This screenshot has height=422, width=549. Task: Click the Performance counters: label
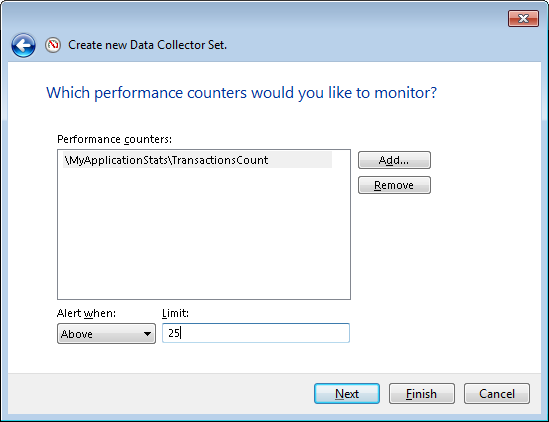click(114, 139)
